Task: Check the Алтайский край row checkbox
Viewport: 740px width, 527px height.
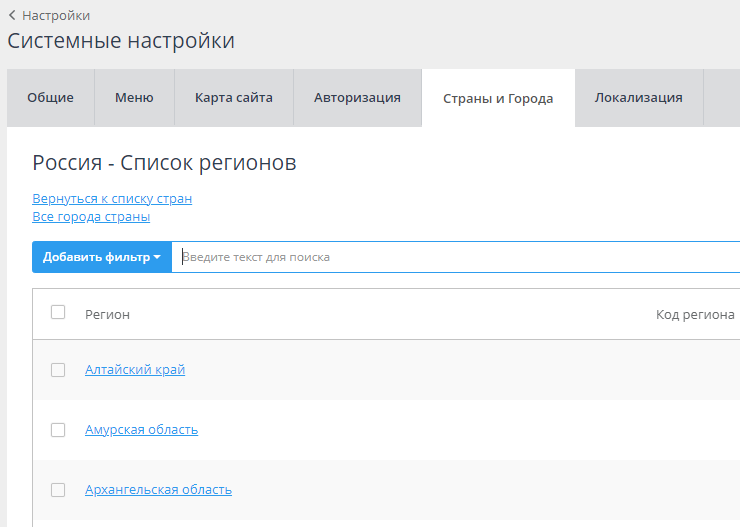Action: point(58,370)
